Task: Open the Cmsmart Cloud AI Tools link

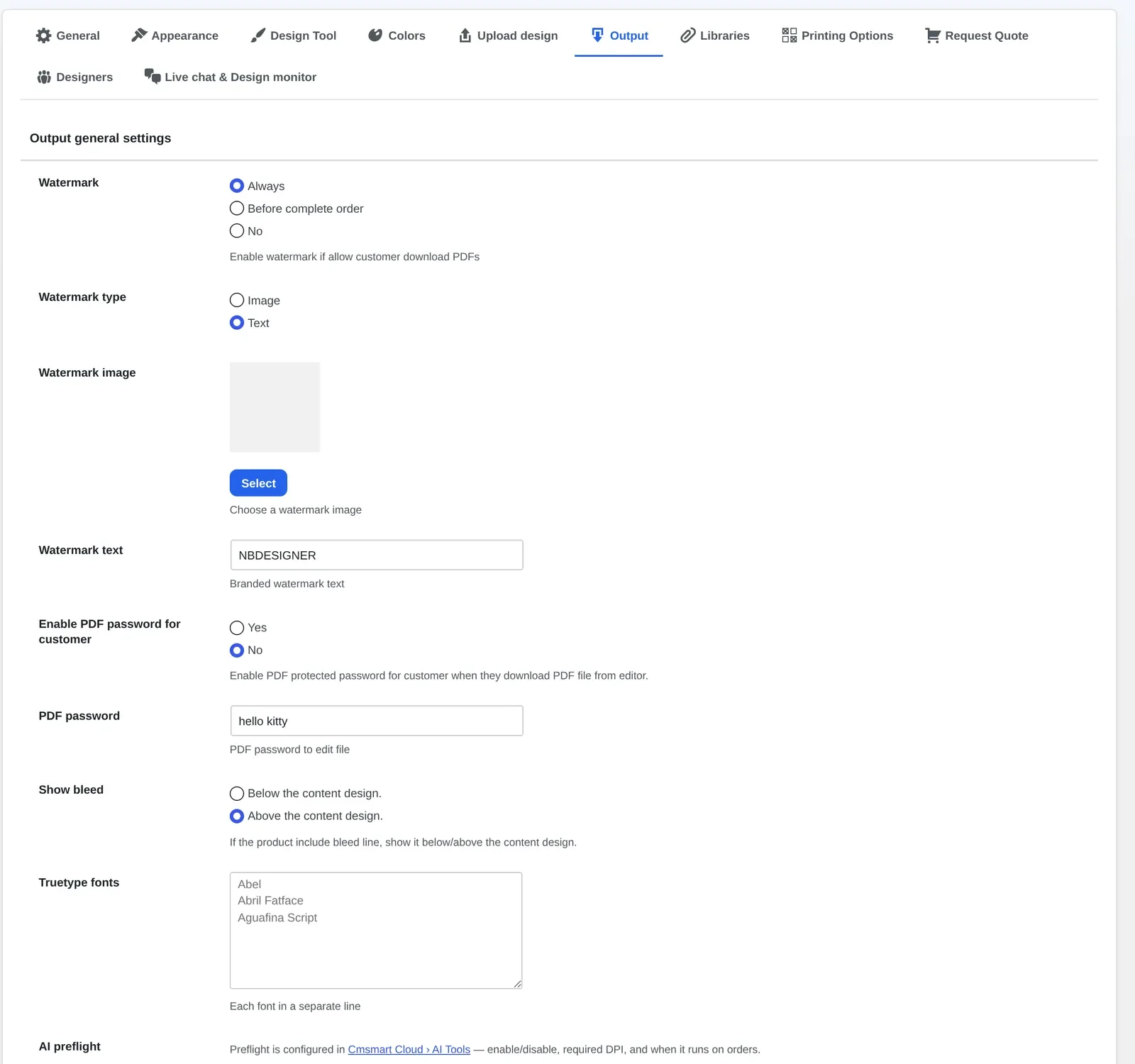Action: 409,1049
